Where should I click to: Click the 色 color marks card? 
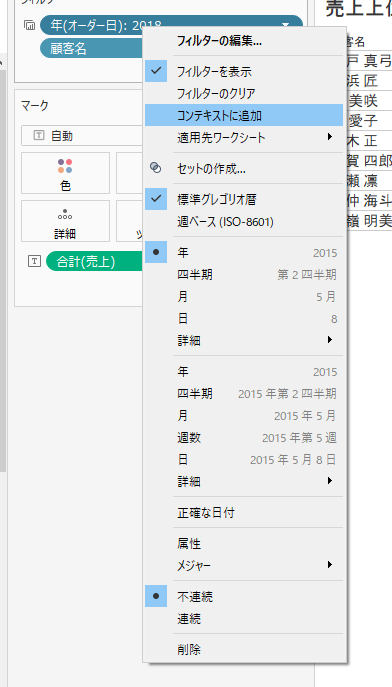click(65, 173)
